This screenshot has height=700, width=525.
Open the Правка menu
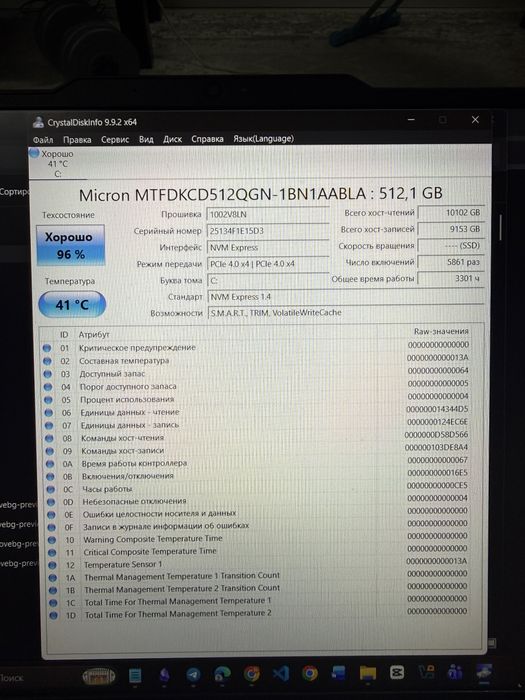point(77,140)
